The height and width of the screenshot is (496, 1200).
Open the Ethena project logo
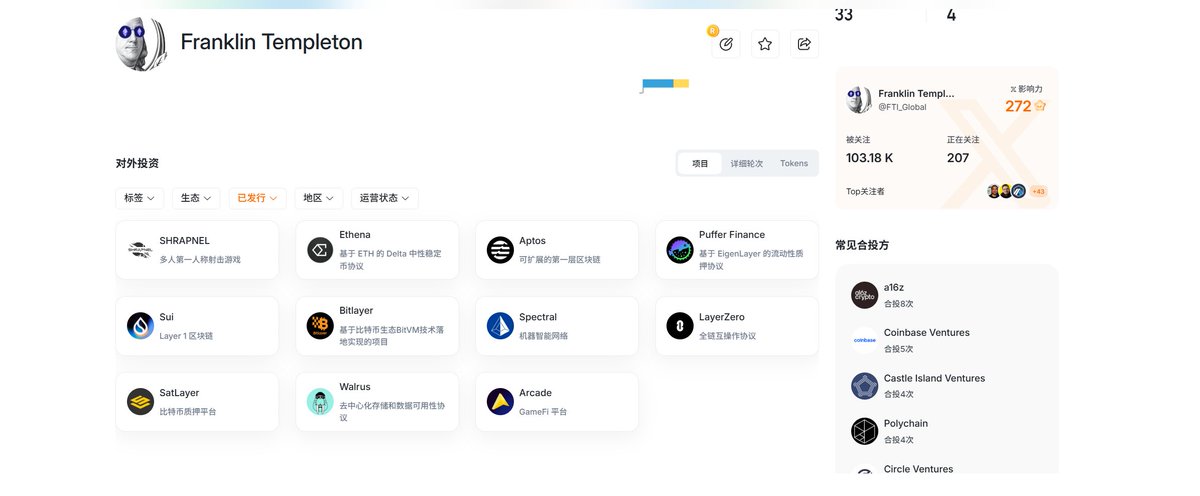tap(320, 250)
